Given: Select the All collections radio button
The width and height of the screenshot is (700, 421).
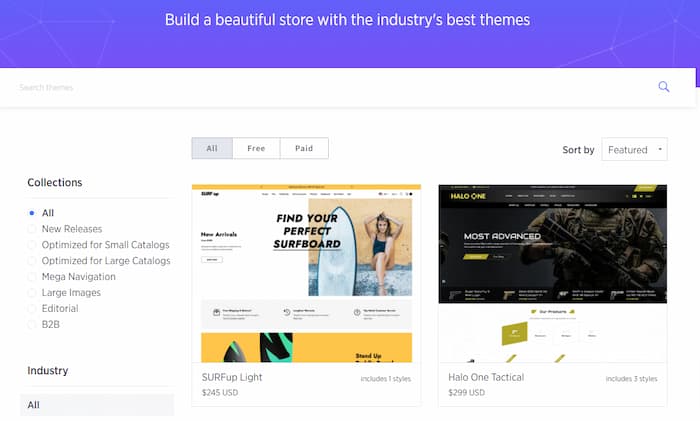Looking at the screenshot, I should (32, 213).
